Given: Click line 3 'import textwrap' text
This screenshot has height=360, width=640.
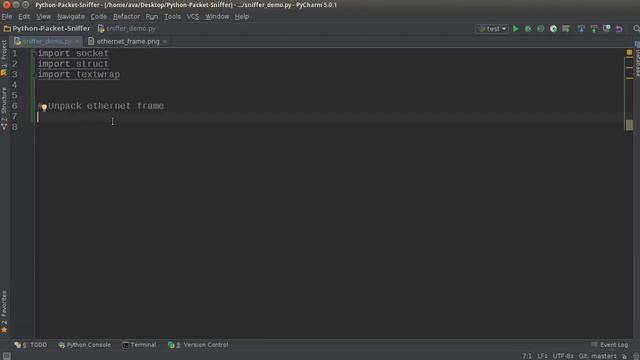Looking at the screenshot, I should [79, 75].
